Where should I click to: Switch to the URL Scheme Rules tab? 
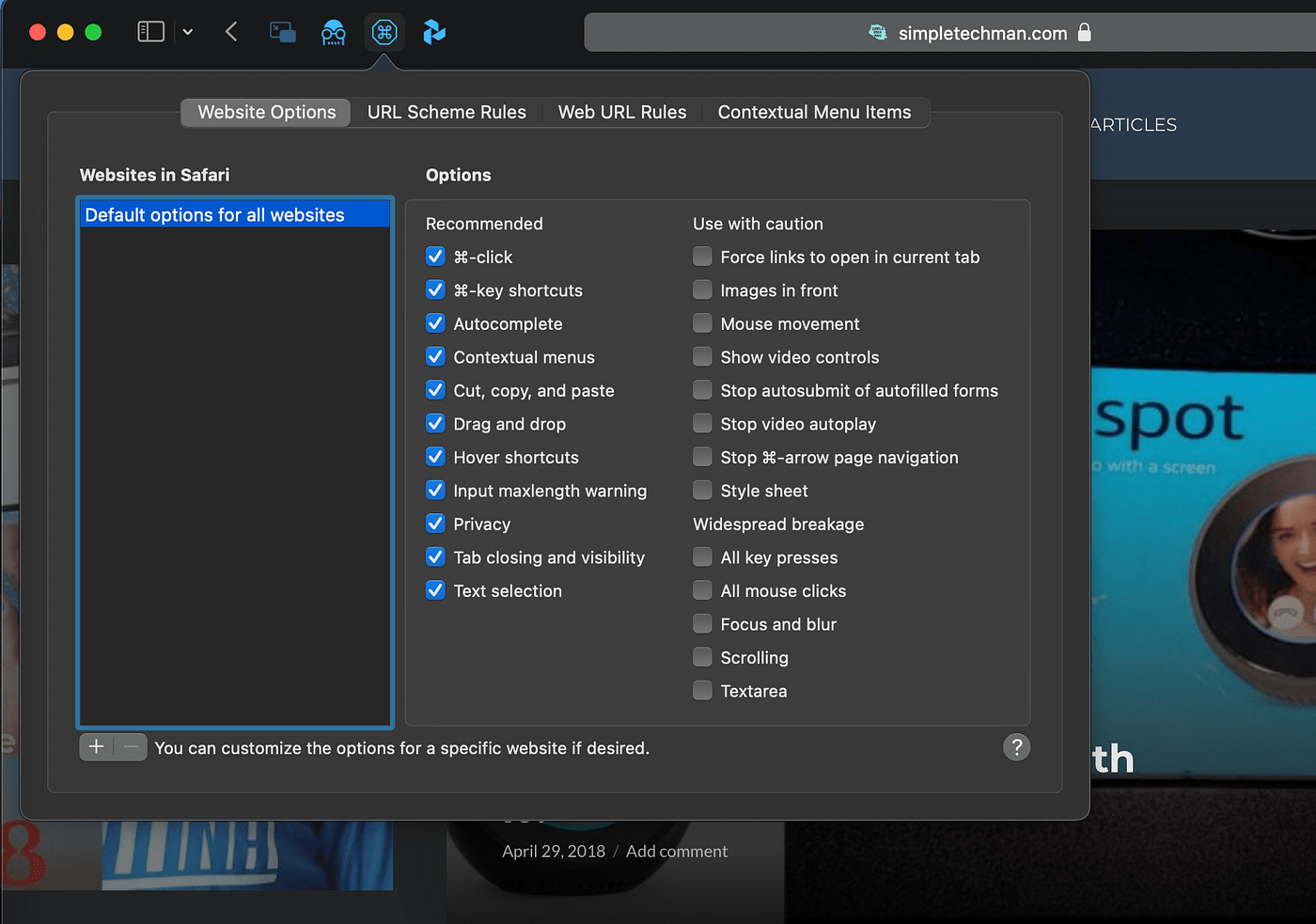point(446,112)
